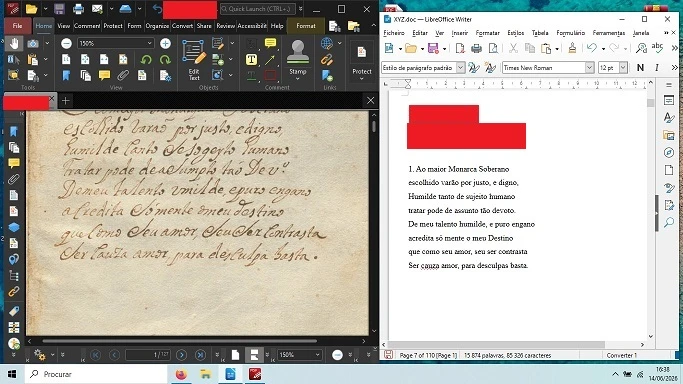The height and width of the screenshot is (384, 683).
Task: Go to next page in PDF
Action: click(182, 355)
